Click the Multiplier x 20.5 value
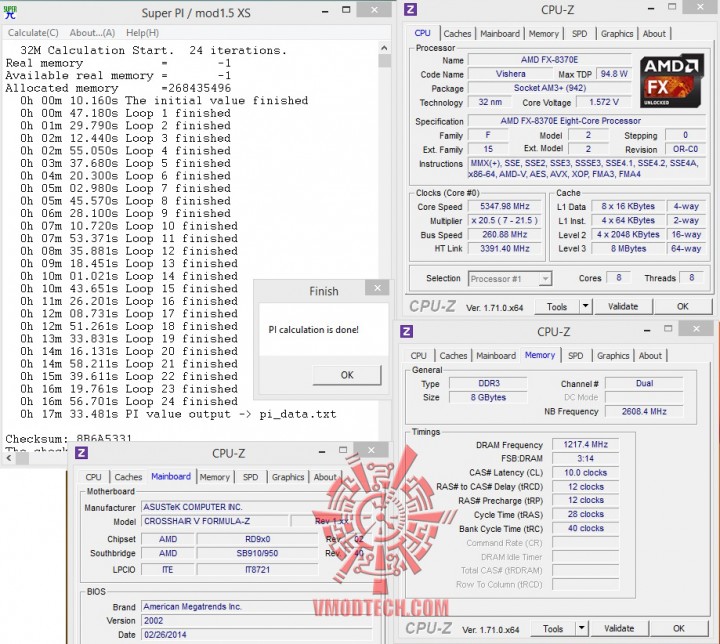The height and width of the screenshot is (644, 720). pos(505,220)
